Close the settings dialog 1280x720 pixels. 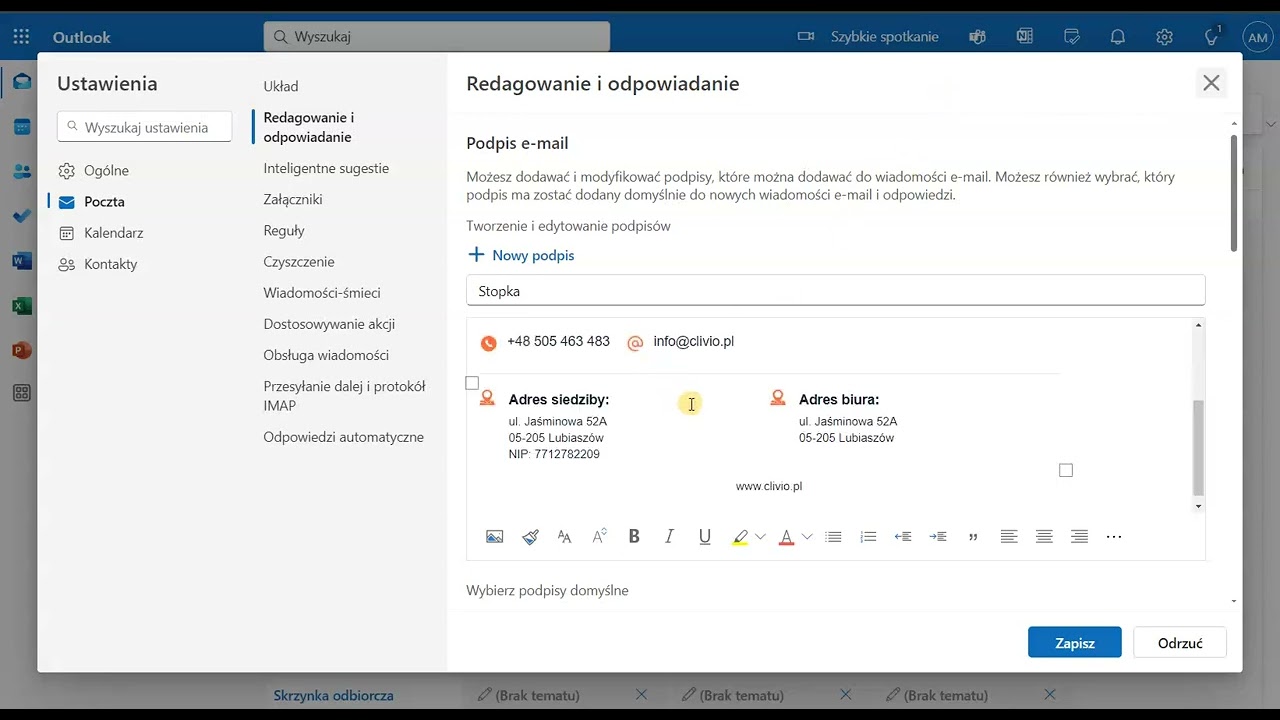[x=1211, y=83]
